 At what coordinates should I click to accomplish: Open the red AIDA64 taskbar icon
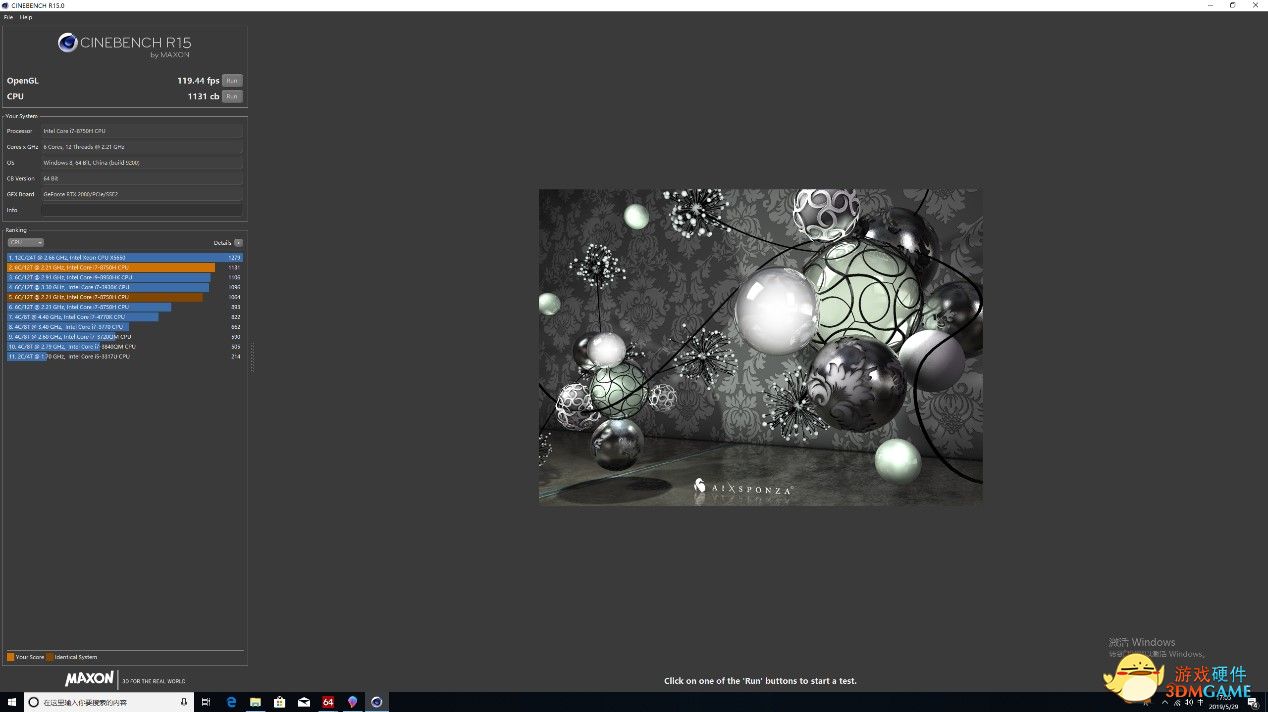coord(328,702)
